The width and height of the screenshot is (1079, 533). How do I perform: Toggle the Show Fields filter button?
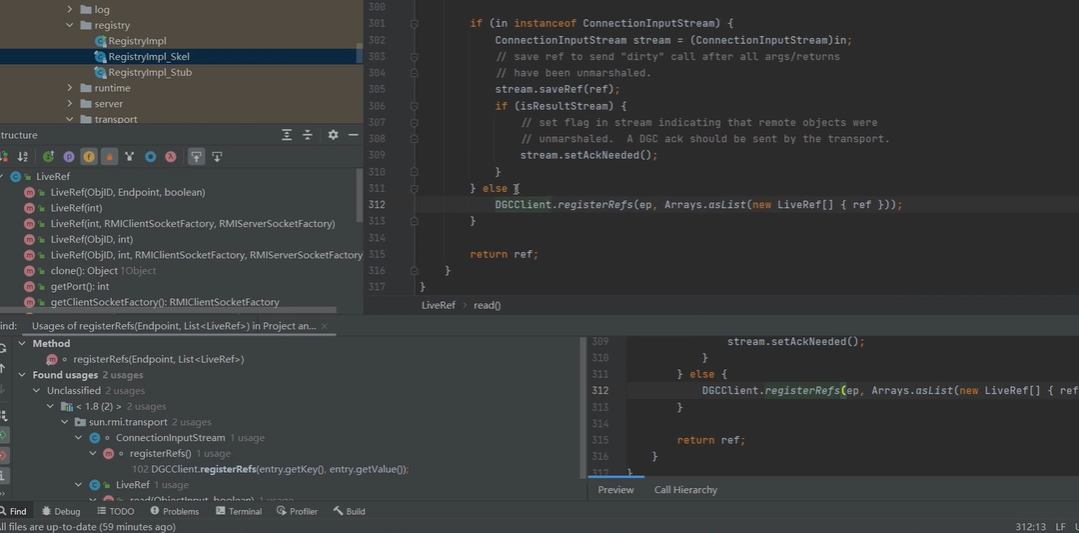tap(89, 157)
